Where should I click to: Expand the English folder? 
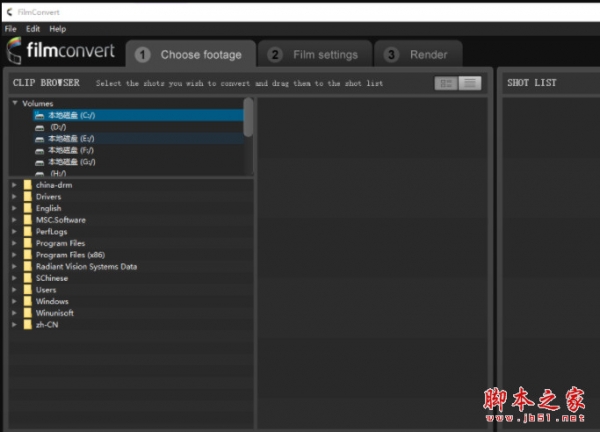pos(14,208)
